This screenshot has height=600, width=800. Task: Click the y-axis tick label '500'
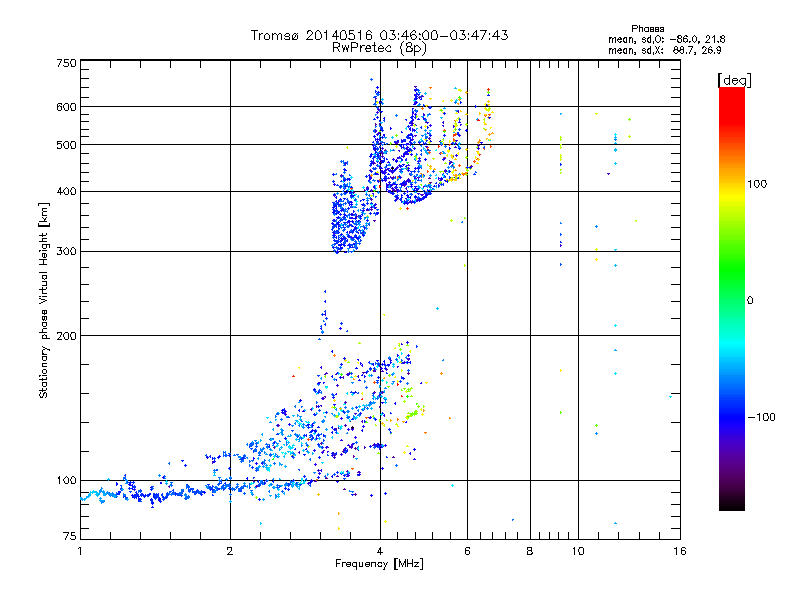(x=66, y=145)
